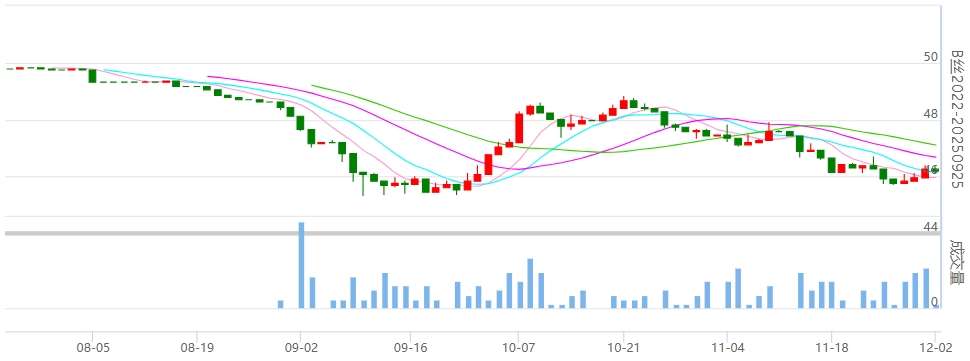Image resolution: width=970 pixels, height=361 pixels.
Task: Click the 10-07 date axis label
Action: pos(518,348)
